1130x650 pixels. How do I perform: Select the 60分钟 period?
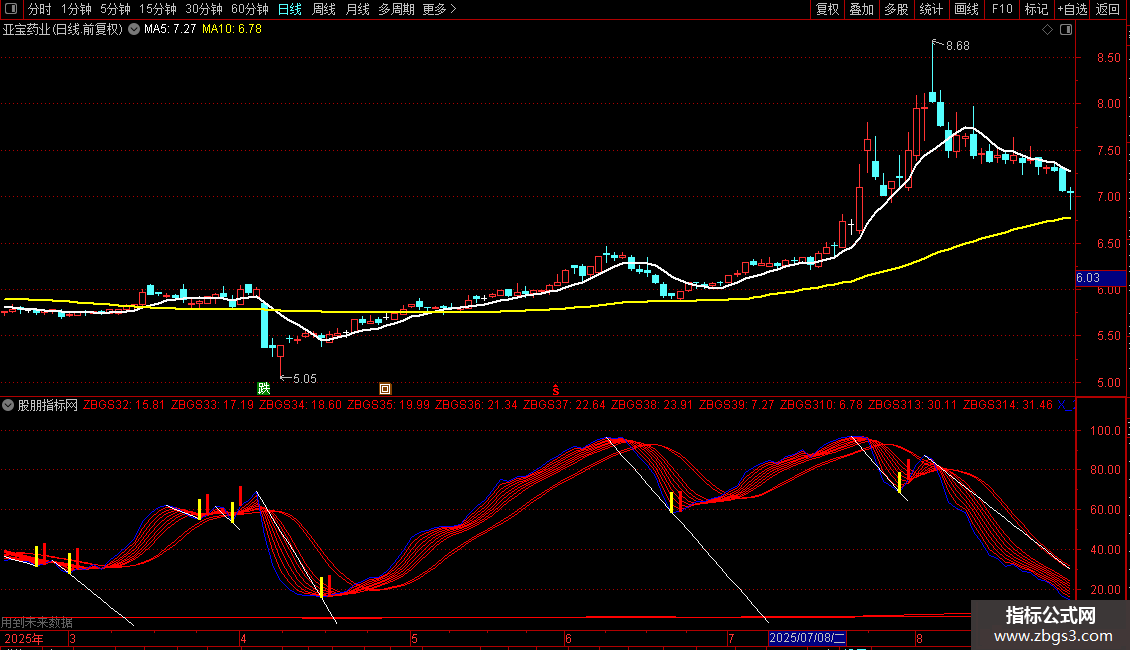coord(250,9)
